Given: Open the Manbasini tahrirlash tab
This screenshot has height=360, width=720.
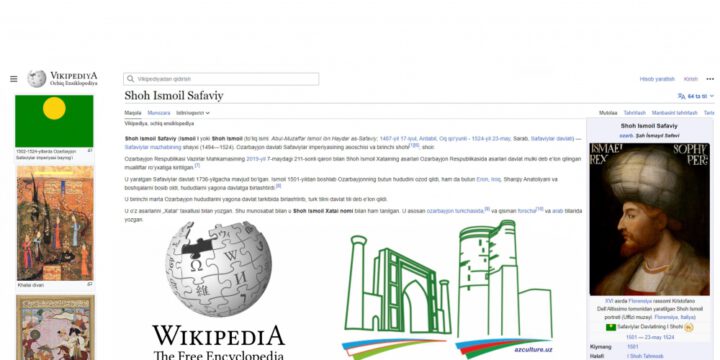Looking at the screenshot, I should 675,113.
